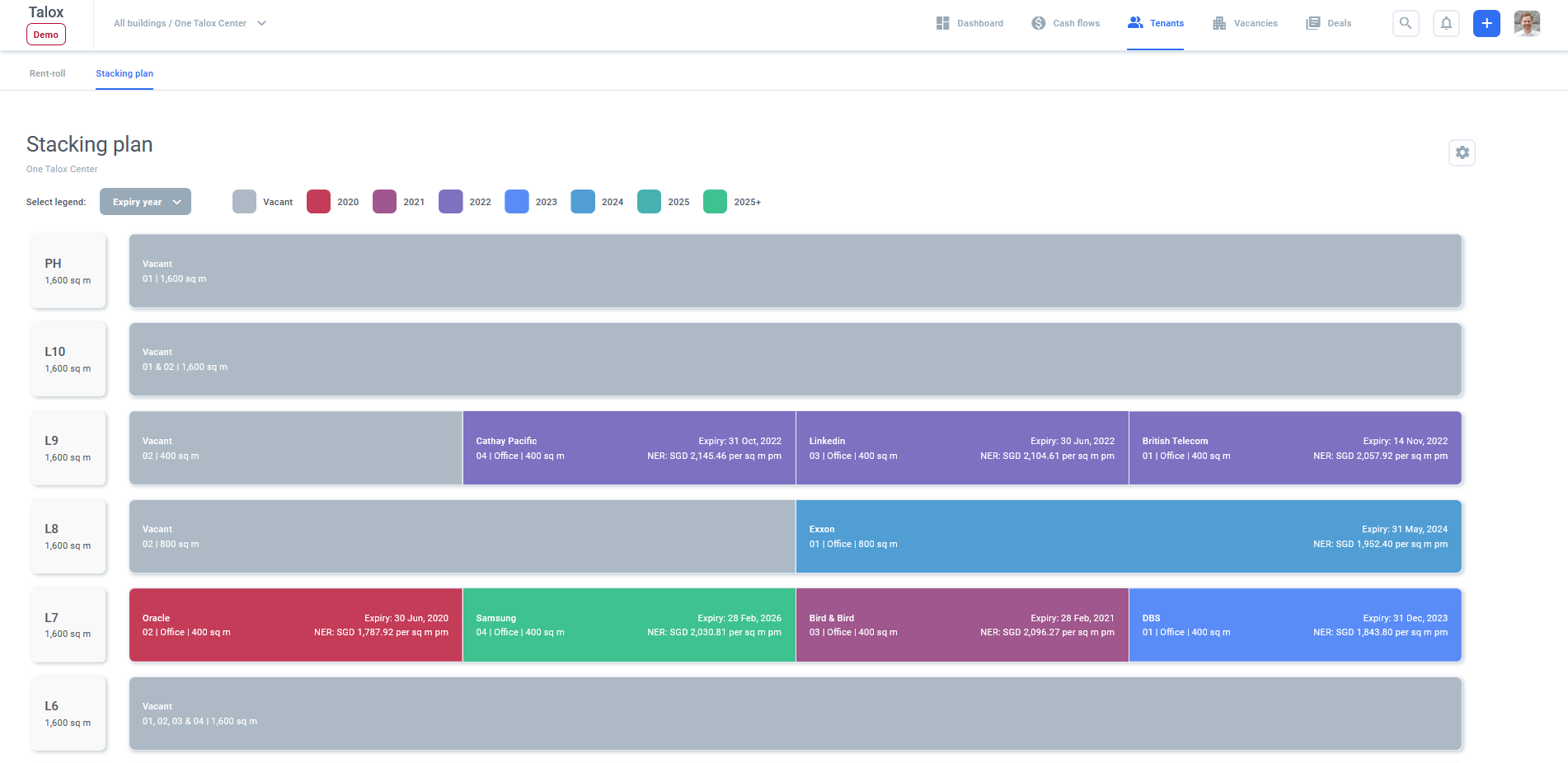Click the Vacancies building icon
The height and width of the screenshot is (763, 1568).
(1219, 23)
